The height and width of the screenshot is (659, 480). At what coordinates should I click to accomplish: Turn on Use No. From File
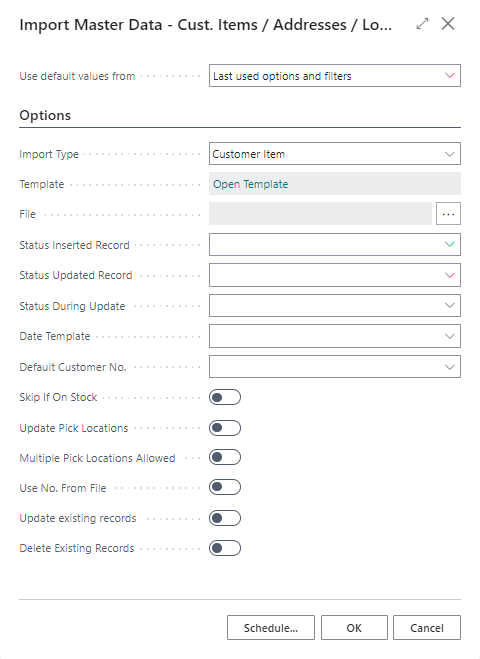point(225,488)
